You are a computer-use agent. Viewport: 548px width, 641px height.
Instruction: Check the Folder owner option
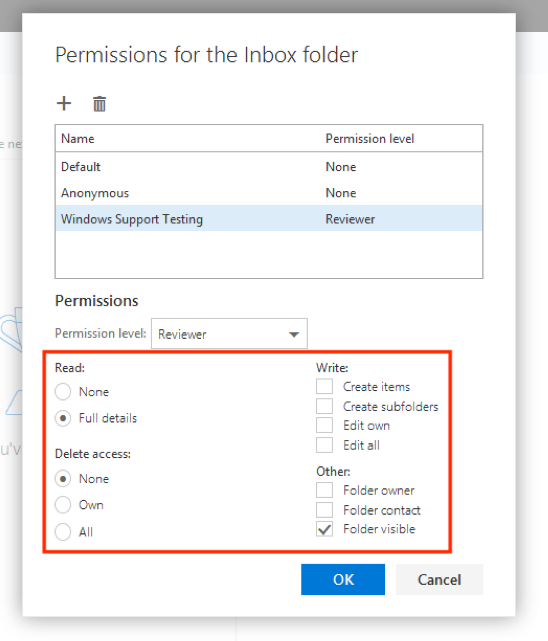[324, 490]
